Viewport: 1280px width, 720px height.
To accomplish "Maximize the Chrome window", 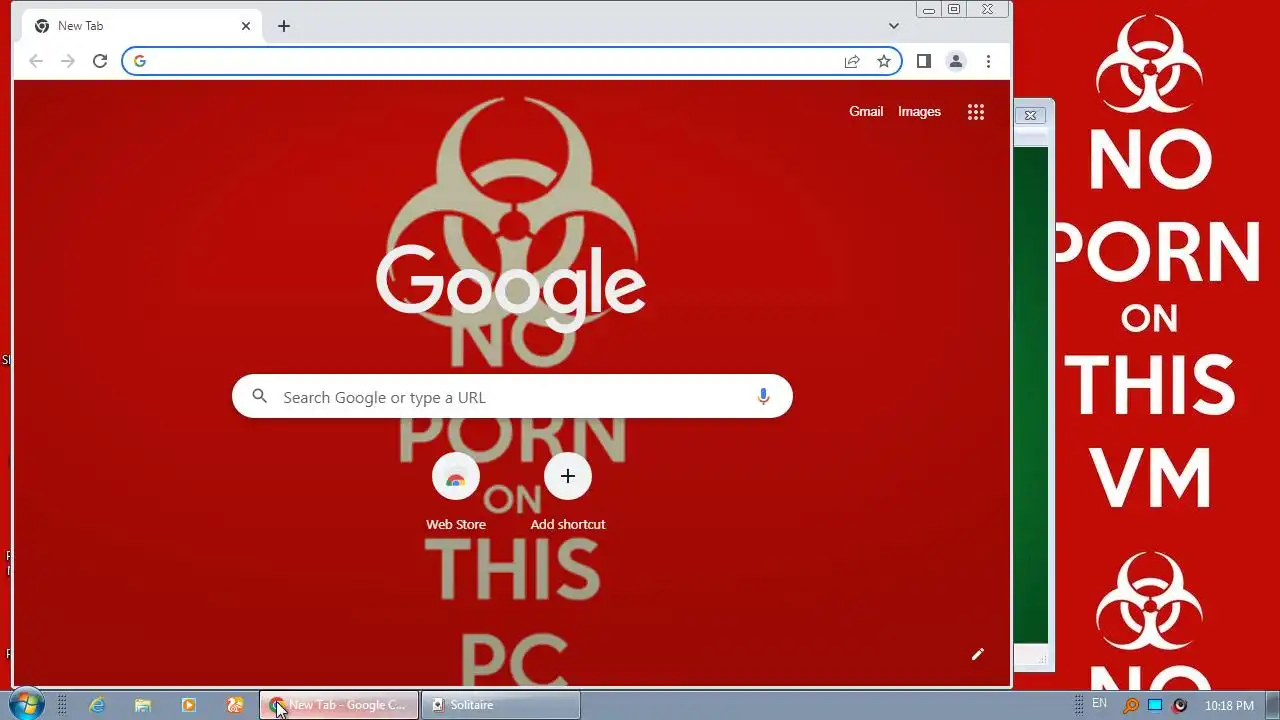I will click(954, 9).
